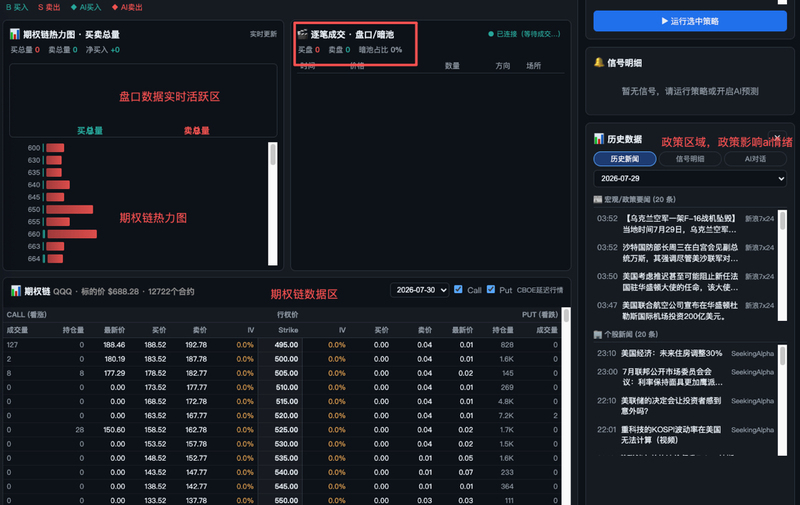Click the 买总量 chart legend label
This screenshot has height=505, width=800.
tap(90, 131)
